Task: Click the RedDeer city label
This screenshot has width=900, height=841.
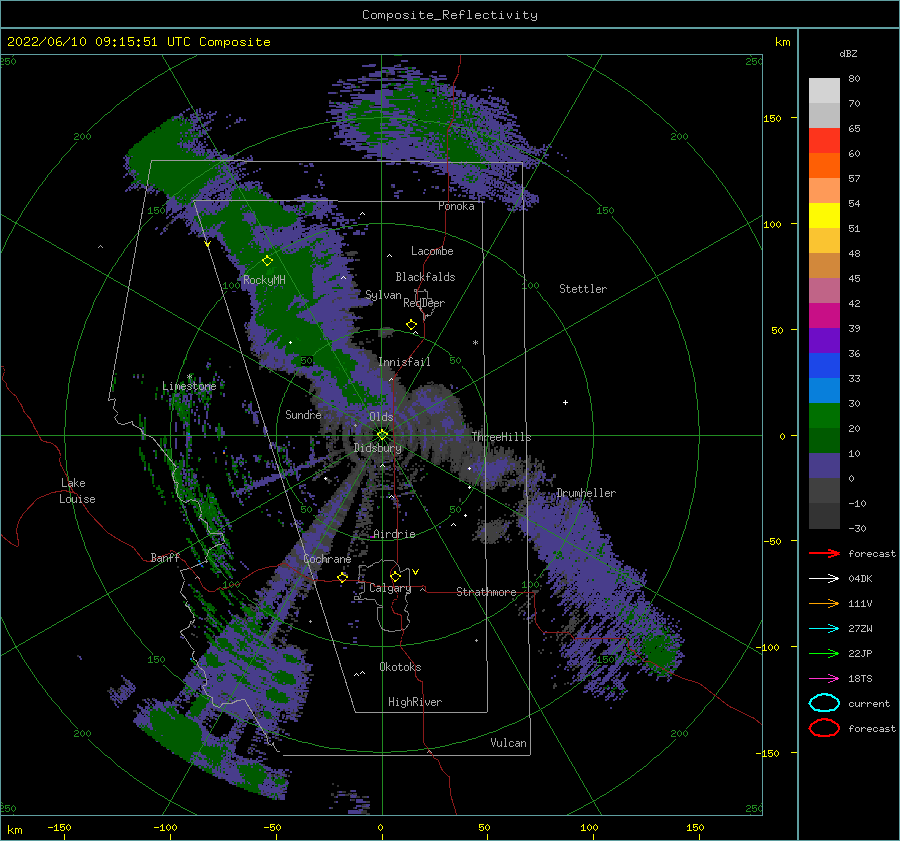Action: pyautogui.click(x=424, y=303)
